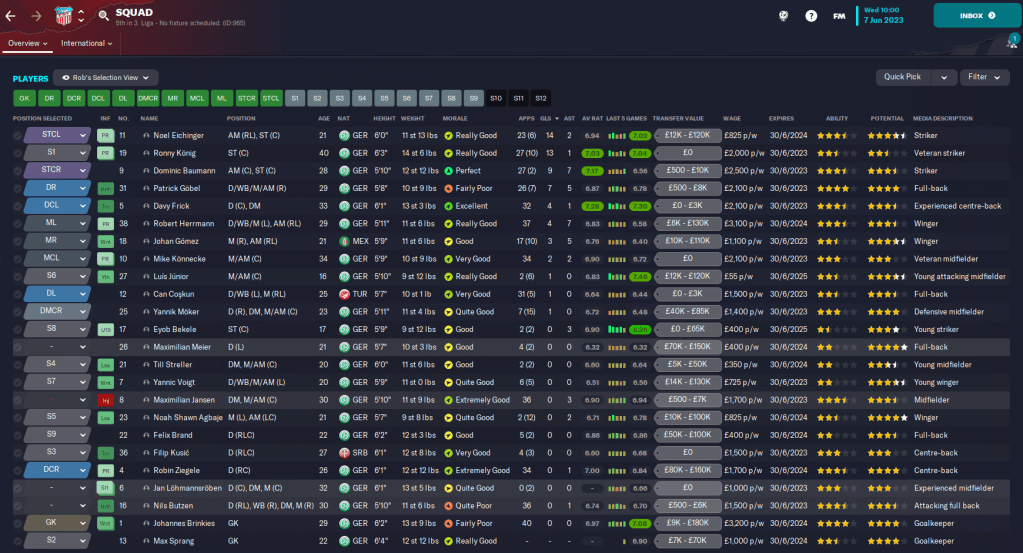
Task: Open the Overview tab menu
Action: [27, 44]
